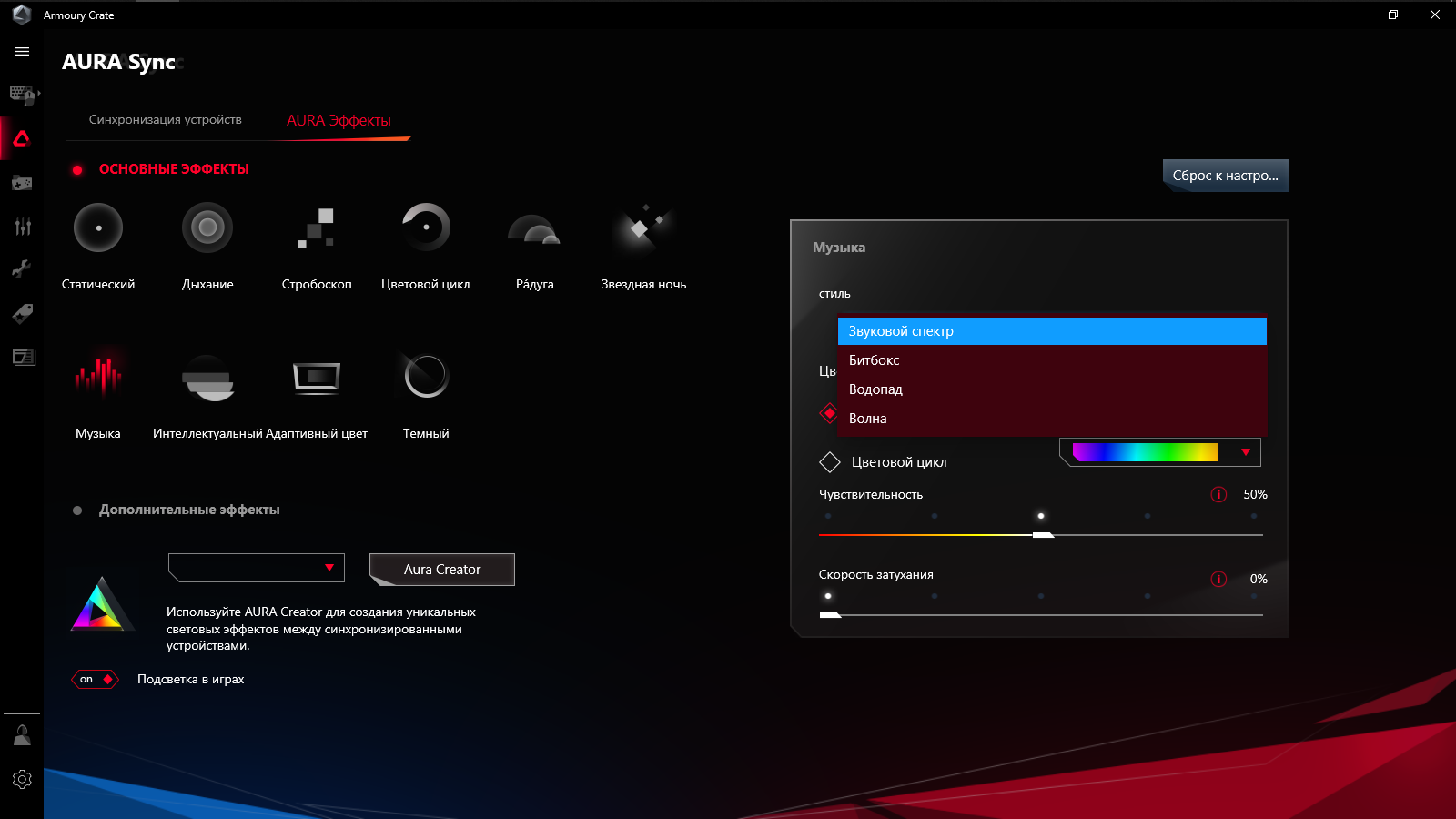Choose the Рáдуга rainbow effect icon

[534, 229]
